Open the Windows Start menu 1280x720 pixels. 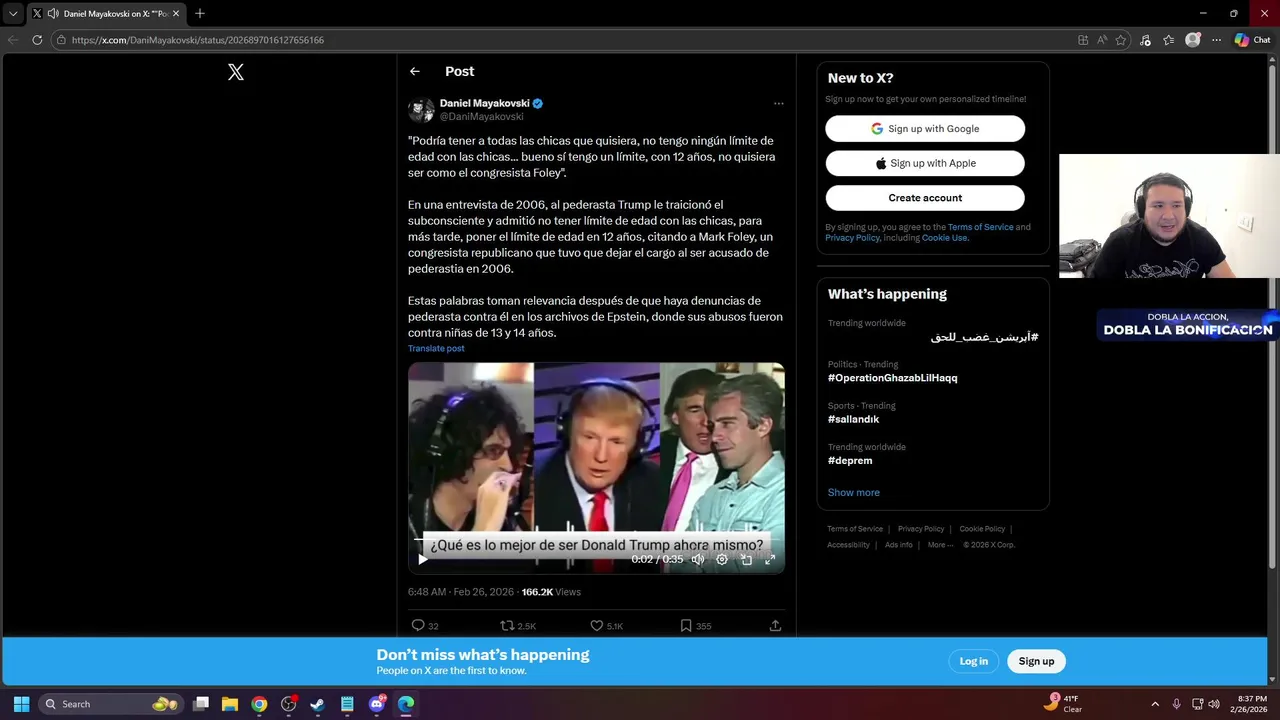pos(21,704)
